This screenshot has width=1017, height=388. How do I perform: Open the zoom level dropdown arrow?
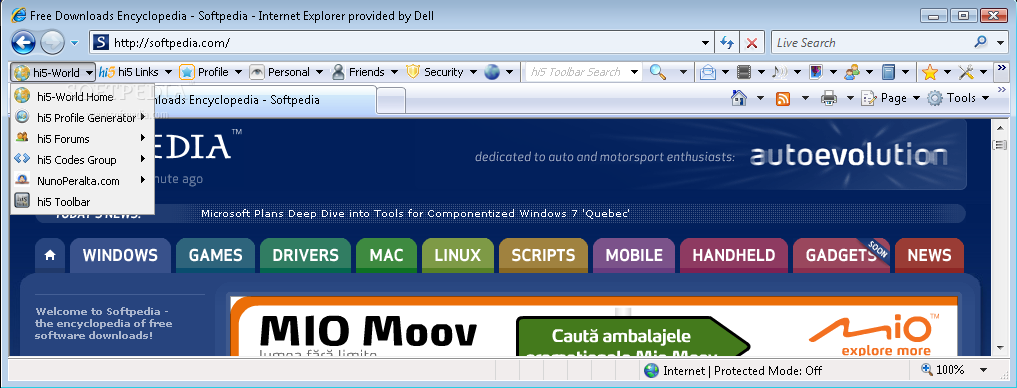pyautogui.click(x=983, y=370)
